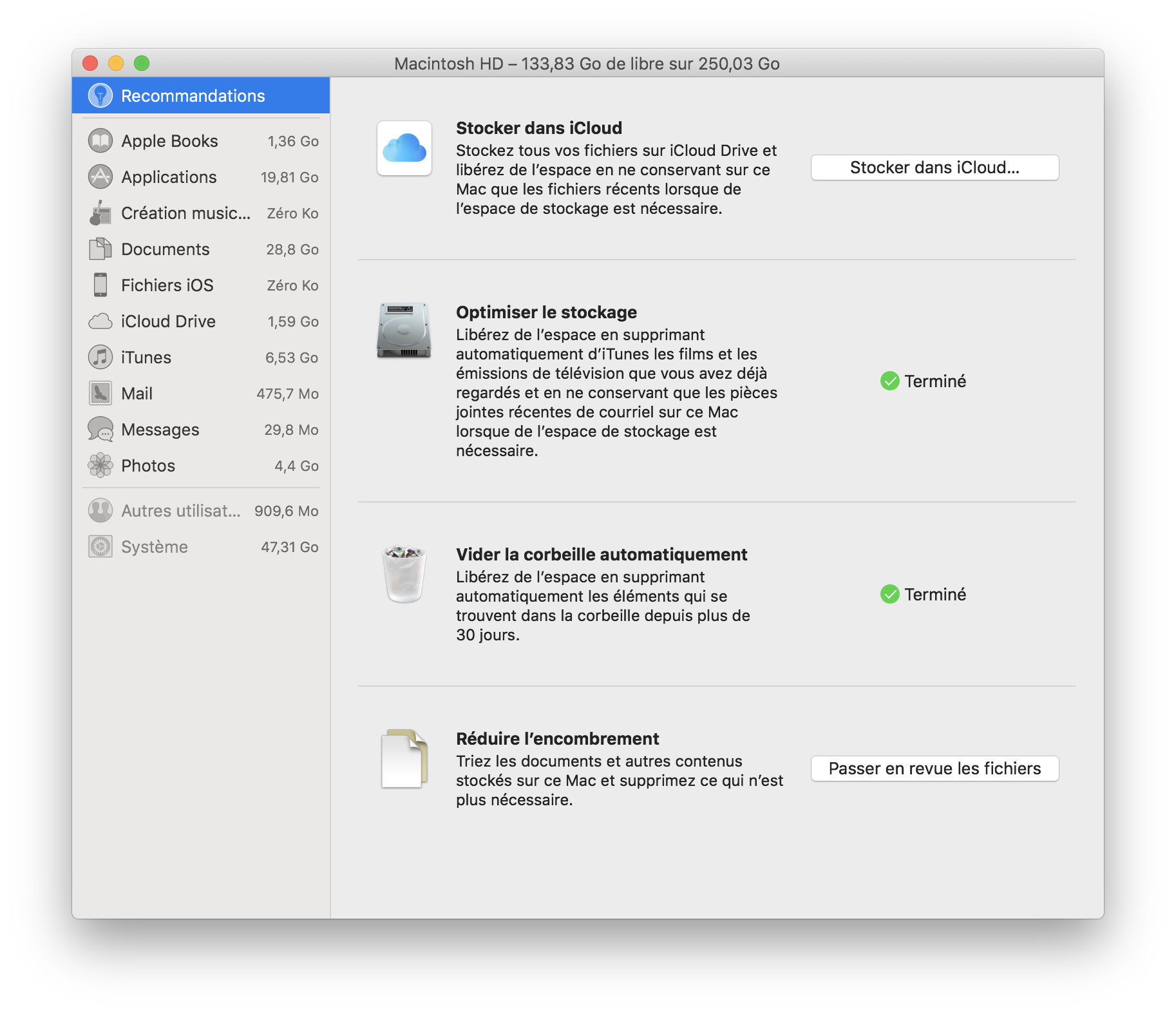Click the Réduire l'encombrement heading
The width and height of the screenshot is (1176, 1014).
pos(558,739)
